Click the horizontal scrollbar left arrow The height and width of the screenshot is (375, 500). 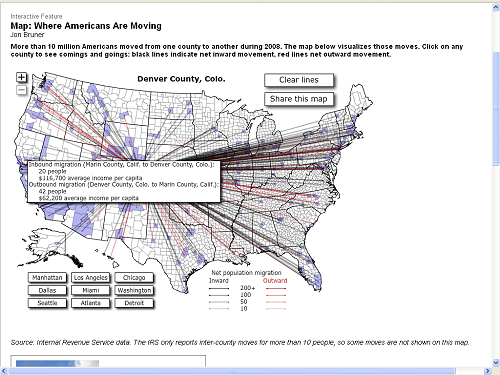(x=4, y=371)
